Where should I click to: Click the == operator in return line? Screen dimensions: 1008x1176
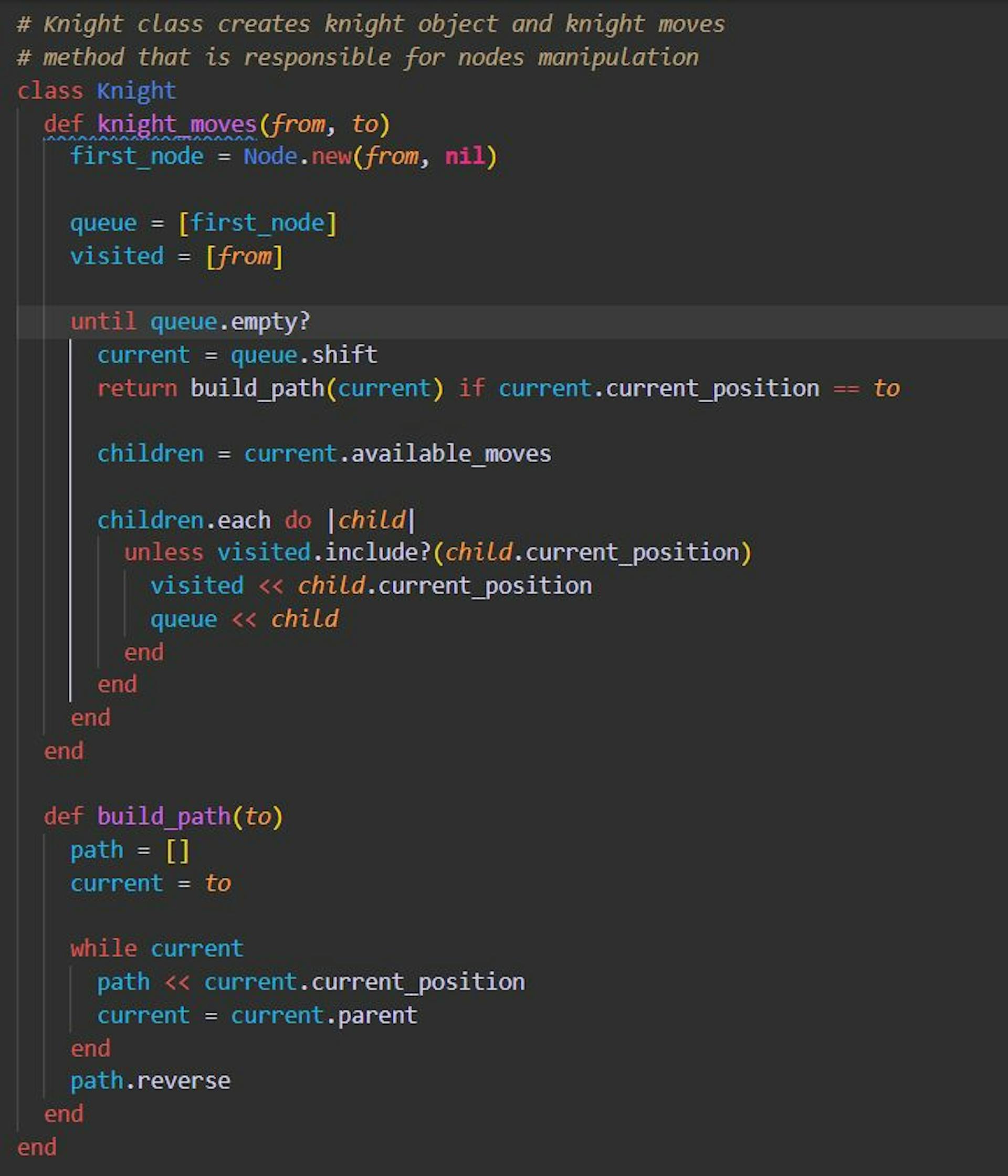pos(846,389)
